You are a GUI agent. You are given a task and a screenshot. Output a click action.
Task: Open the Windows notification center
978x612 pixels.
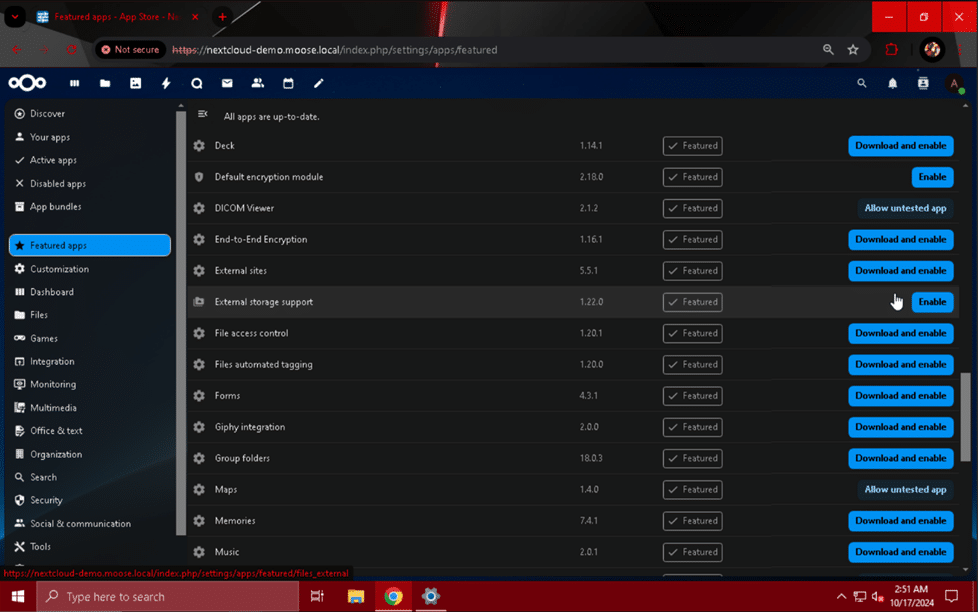pyautogui.click(x=952, y=597)
